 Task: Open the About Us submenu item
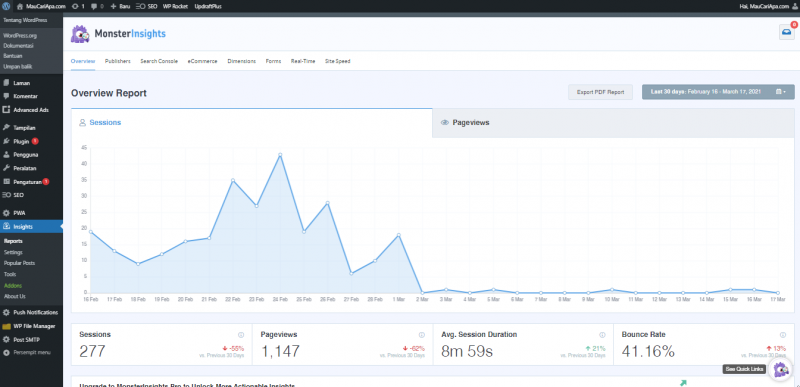14,296
